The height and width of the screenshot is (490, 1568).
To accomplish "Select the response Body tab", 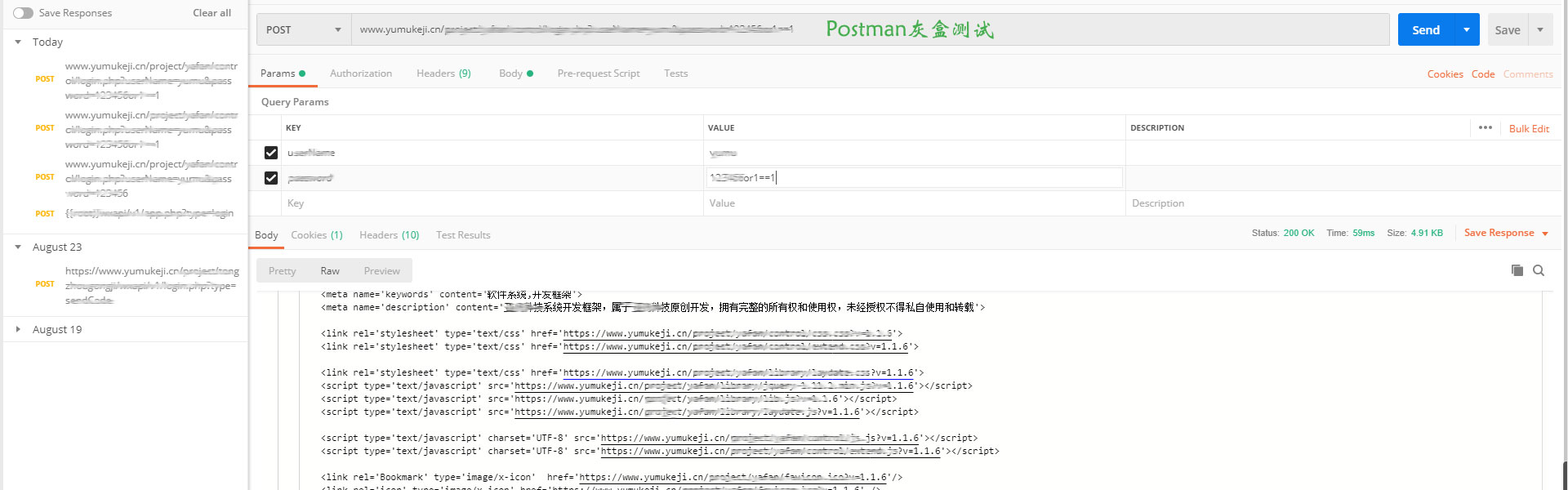I will [x=266, y=235].
